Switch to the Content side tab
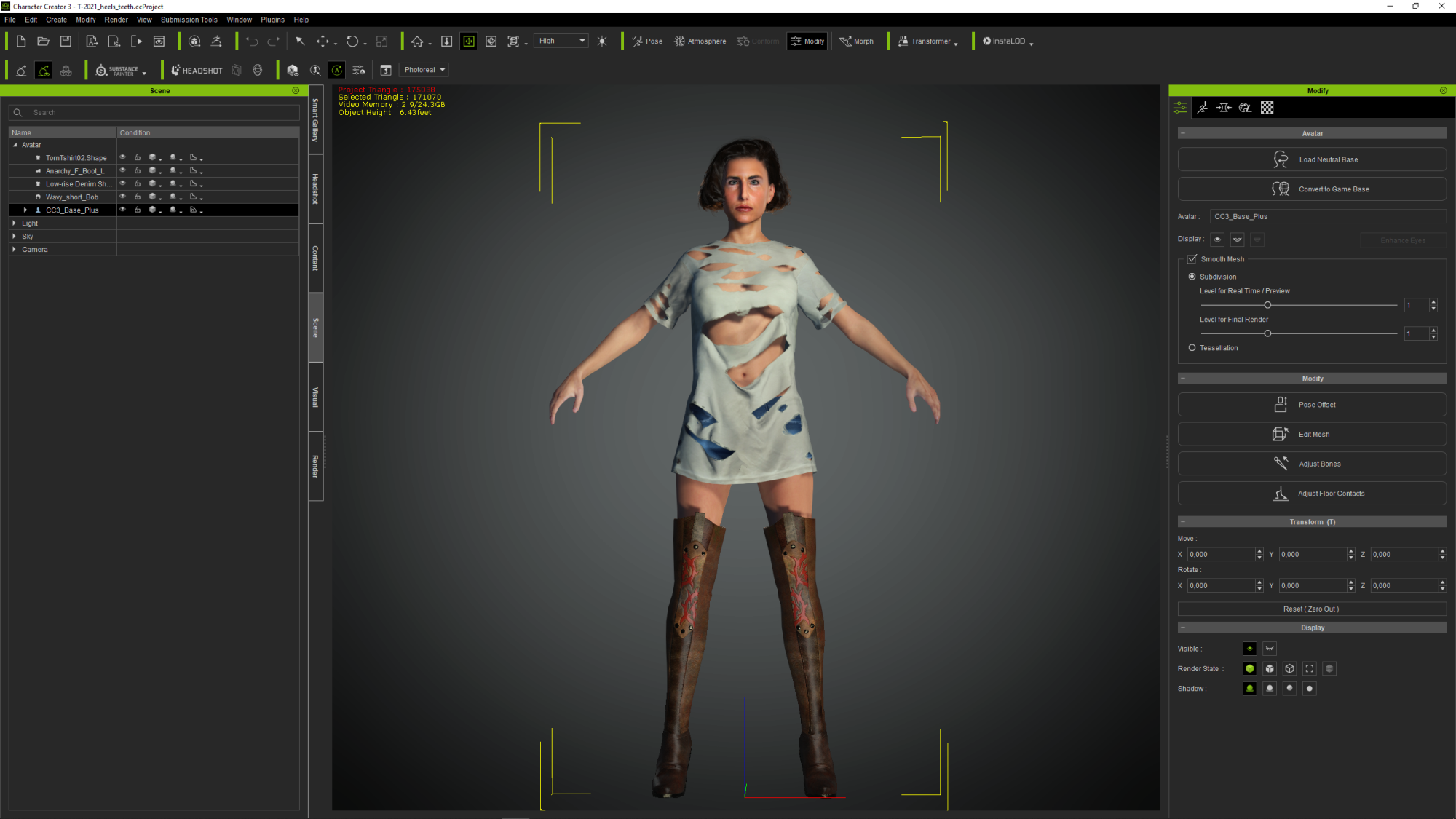 tap(316, 258)
